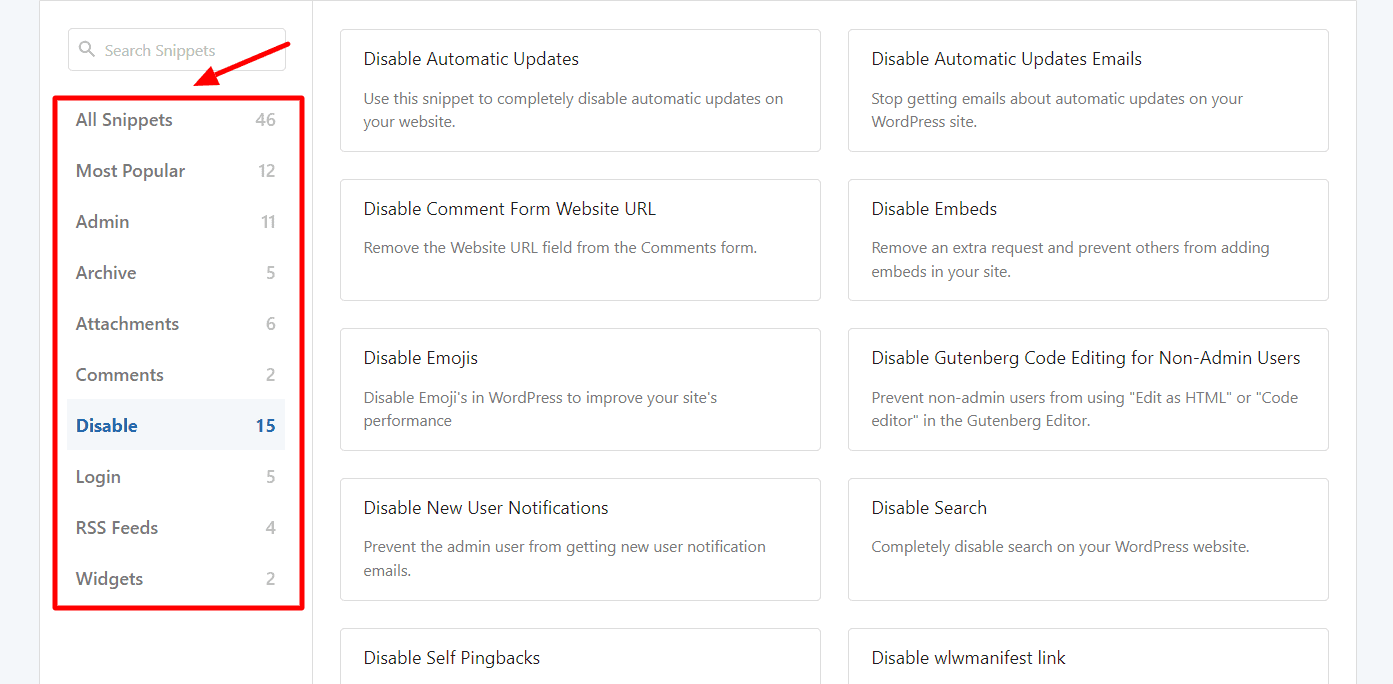View the Login snippets category
The height and width of the screenshot is (684, 1393).
98,477
